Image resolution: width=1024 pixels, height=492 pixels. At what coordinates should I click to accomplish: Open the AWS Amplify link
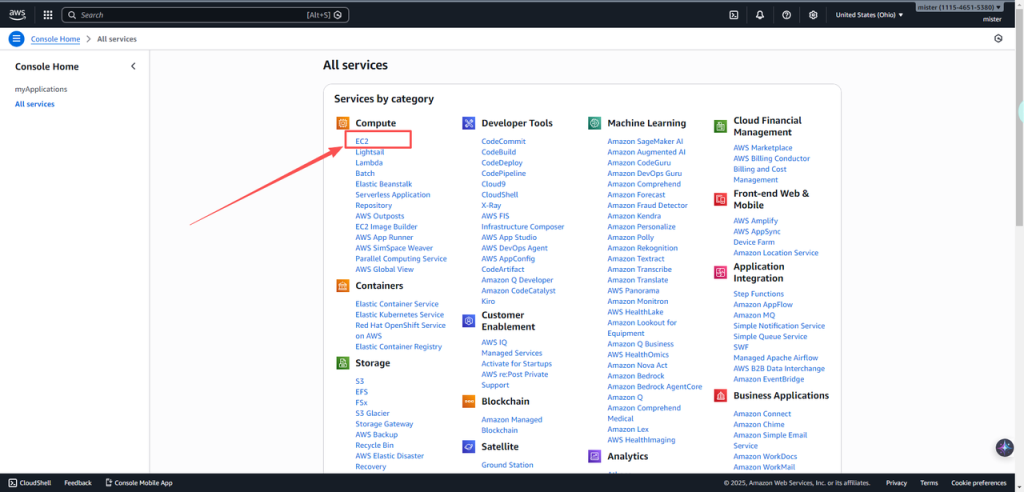pos(756,221)
